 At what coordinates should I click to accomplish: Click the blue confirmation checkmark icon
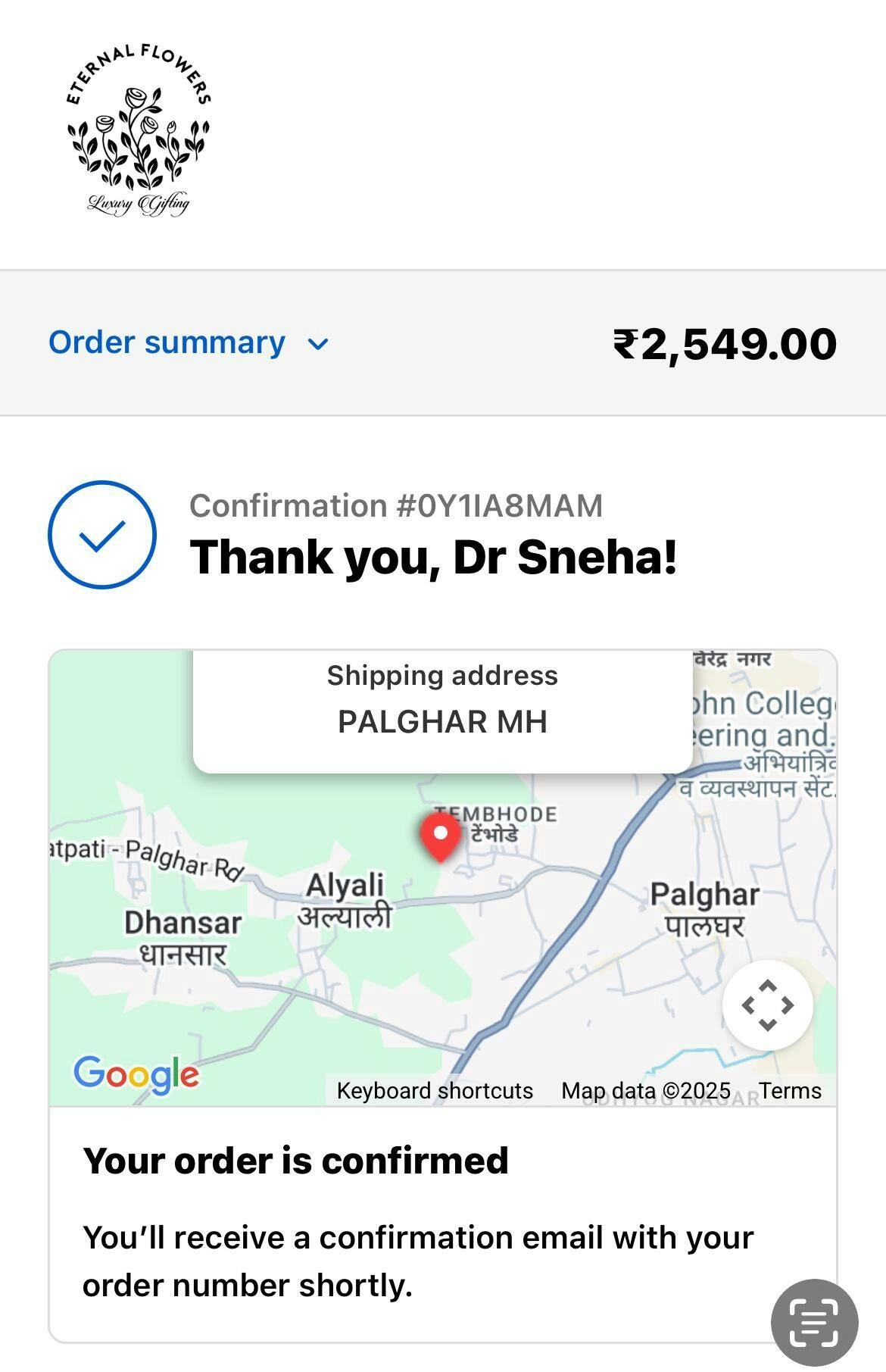click(102, 535)
